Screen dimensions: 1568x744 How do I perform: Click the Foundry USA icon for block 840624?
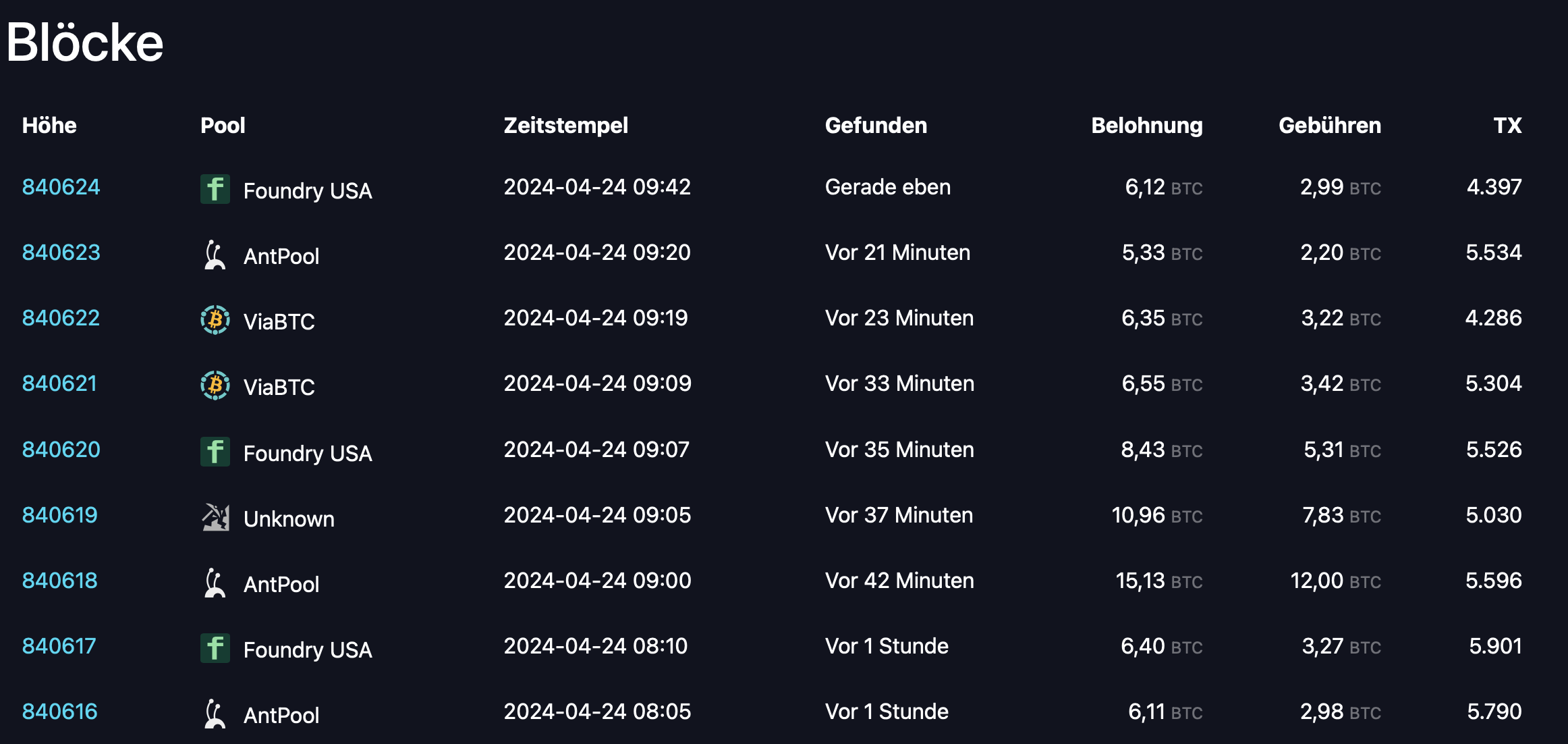point(215,189)
